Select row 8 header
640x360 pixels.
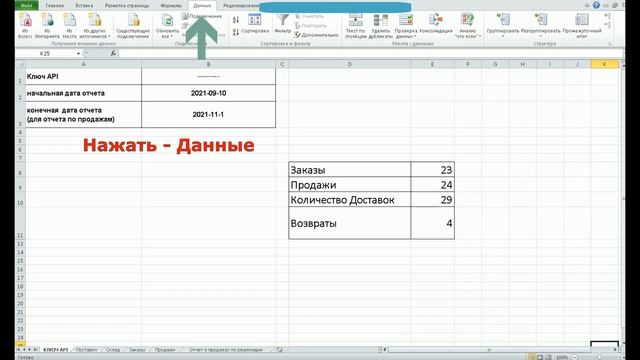[20, 170]
